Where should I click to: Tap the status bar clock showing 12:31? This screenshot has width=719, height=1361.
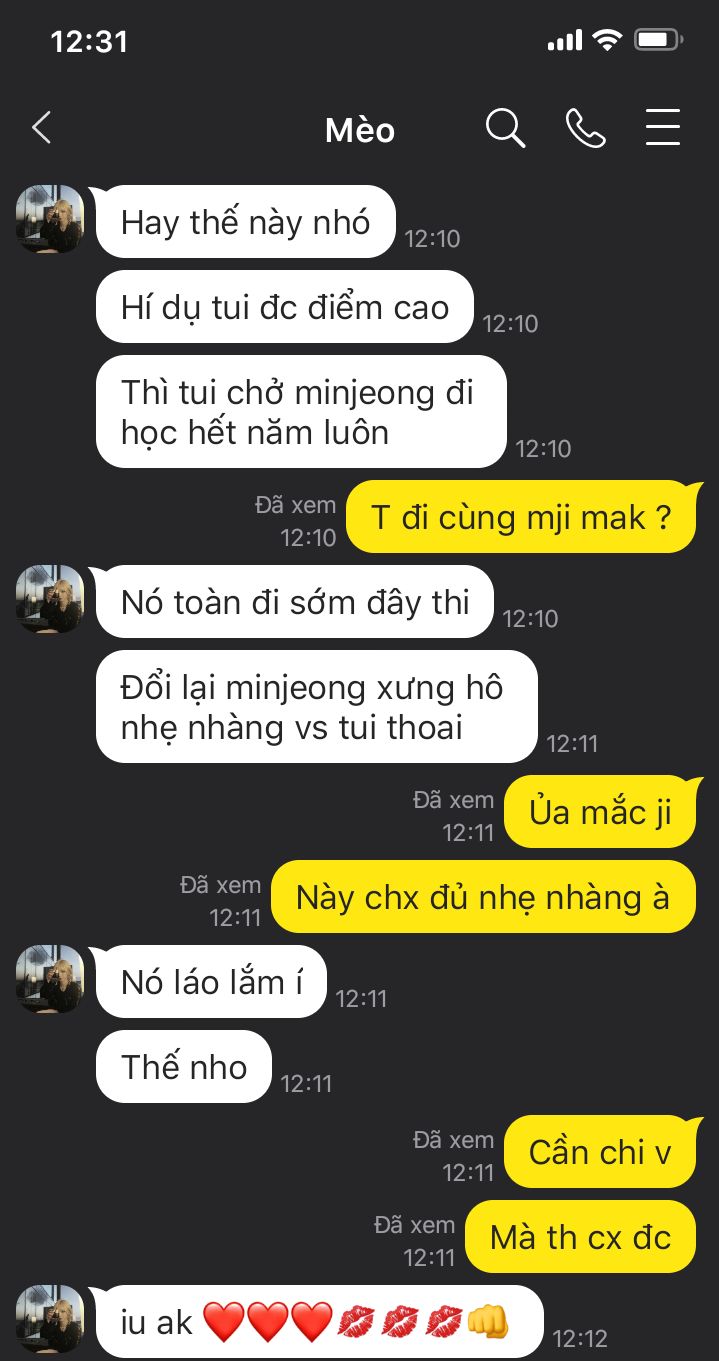[x=89, y=41]
